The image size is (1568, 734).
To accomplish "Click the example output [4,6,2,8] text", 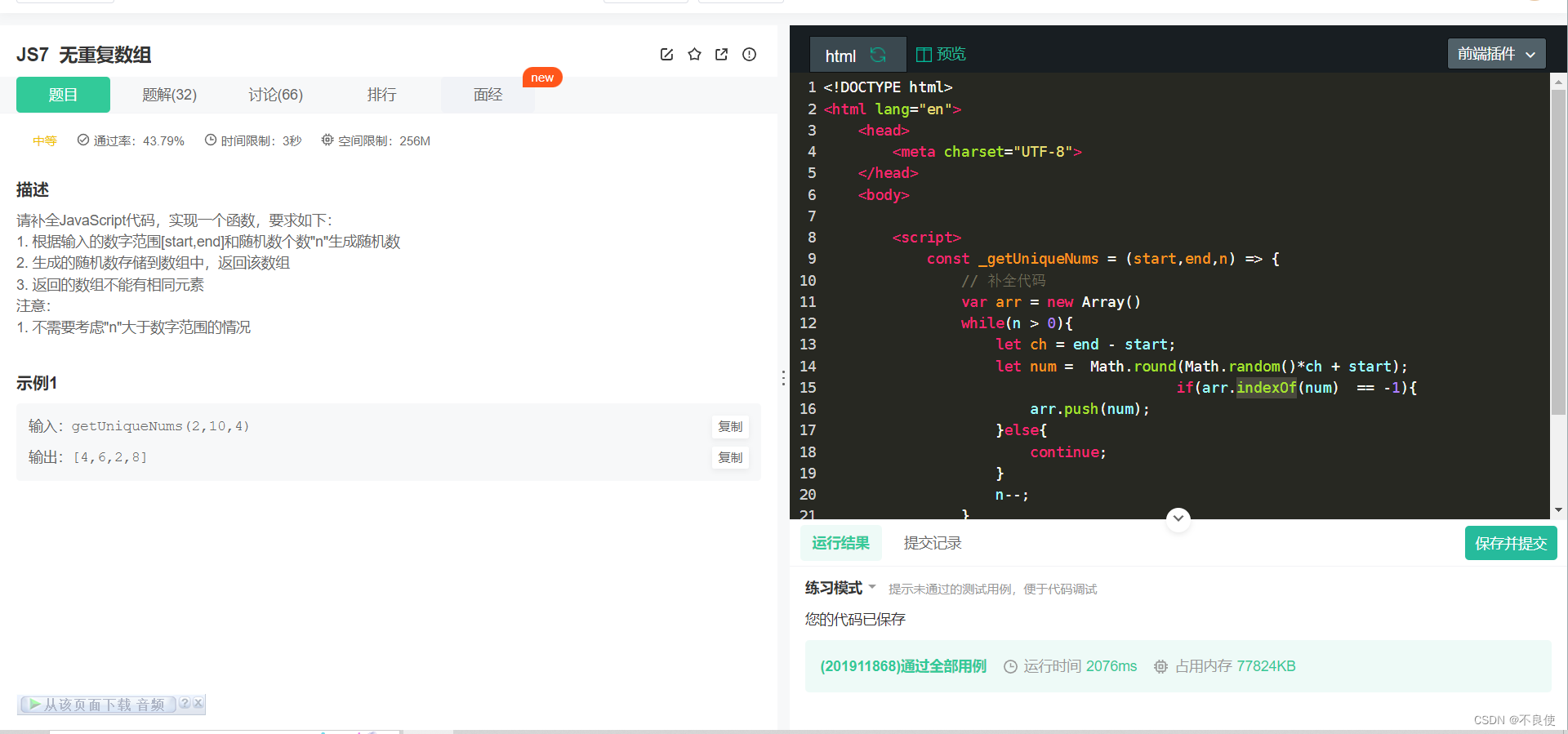I will (110, 457).
